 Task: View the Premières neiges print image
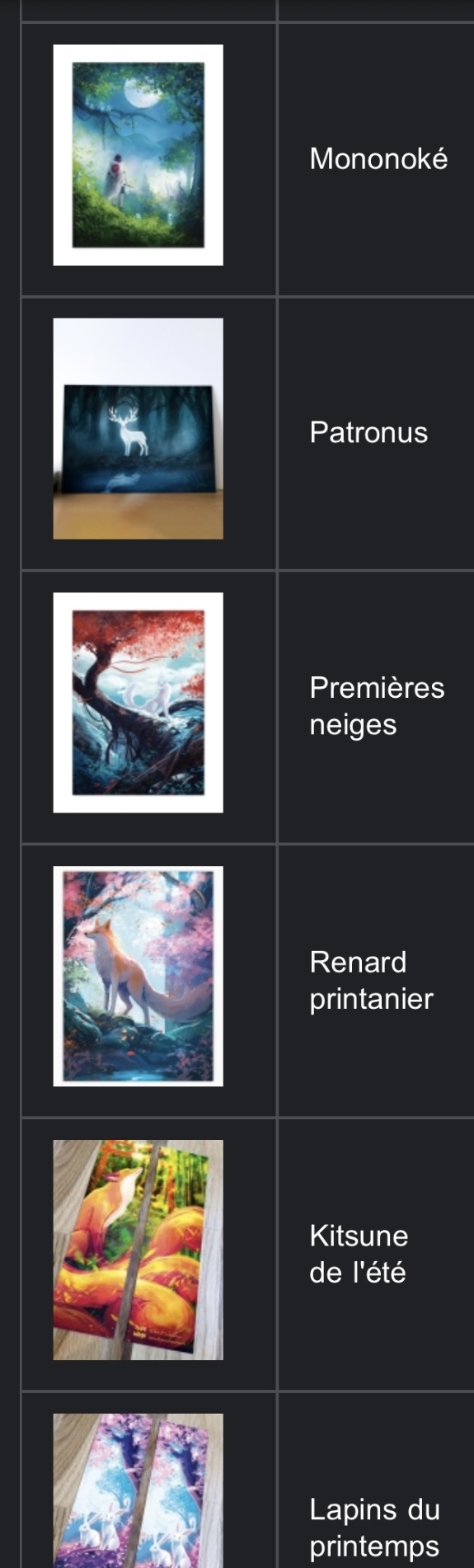138,703
